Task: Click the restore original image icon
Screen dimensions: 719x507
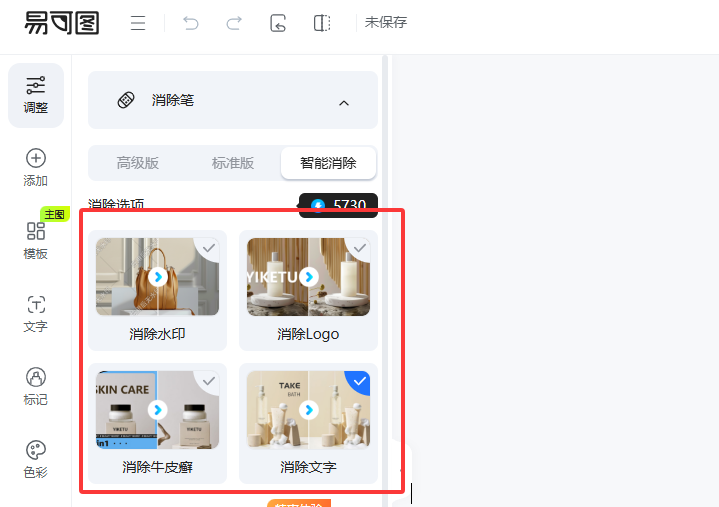Action: 278,23
